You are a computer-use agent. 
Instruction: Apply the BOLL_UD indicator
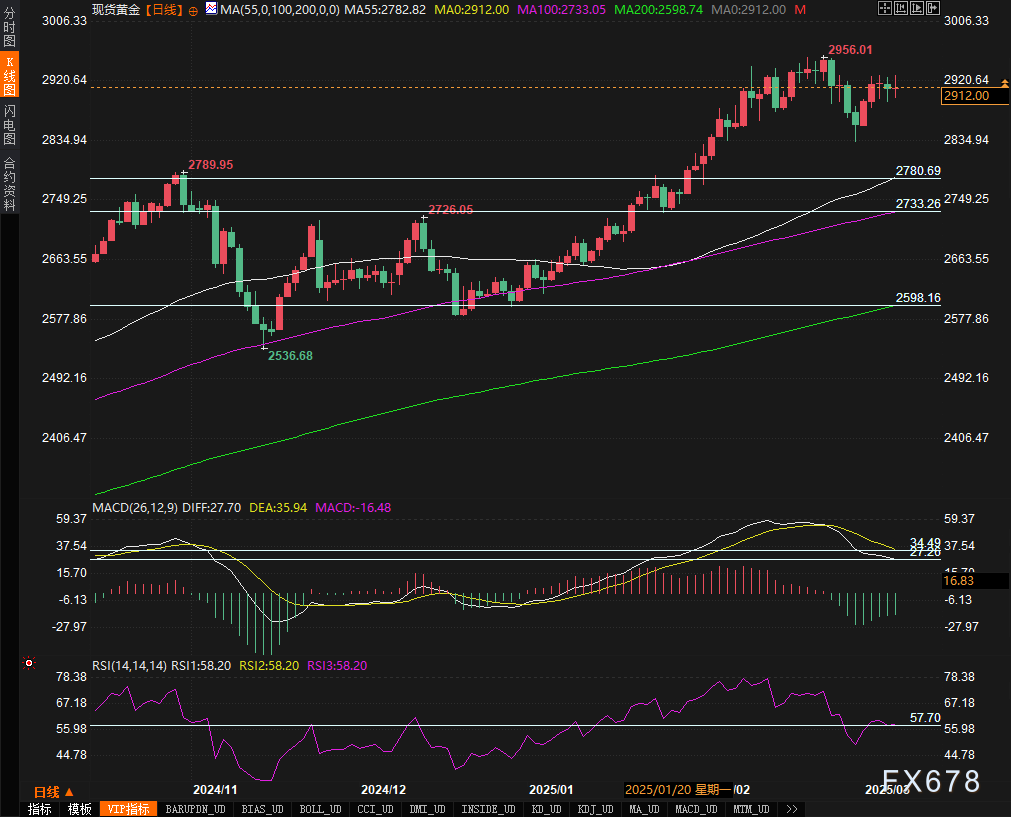tap(320, 809)
